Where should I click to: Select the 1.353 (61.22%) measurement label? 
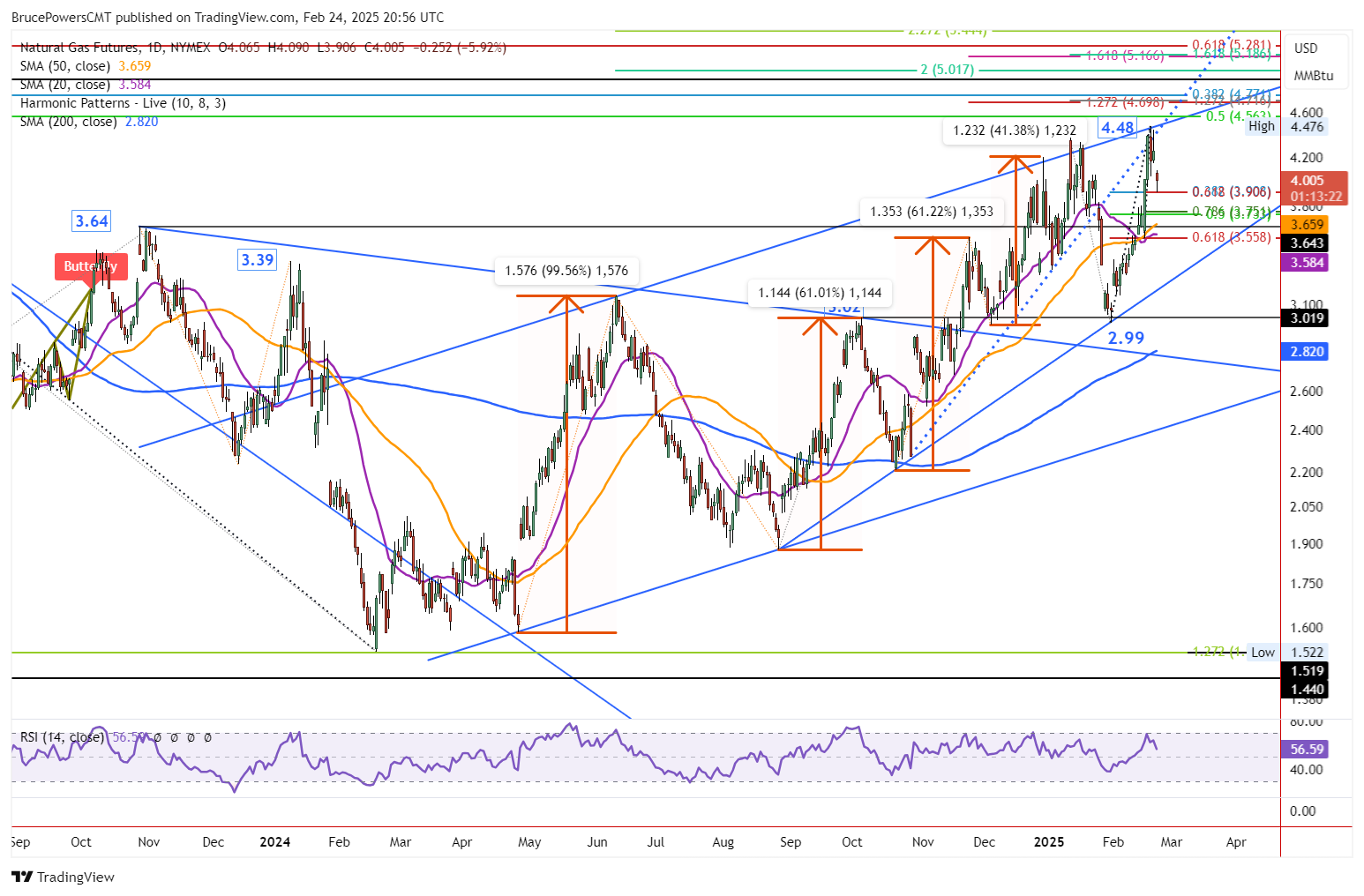(x=932, y=212)
